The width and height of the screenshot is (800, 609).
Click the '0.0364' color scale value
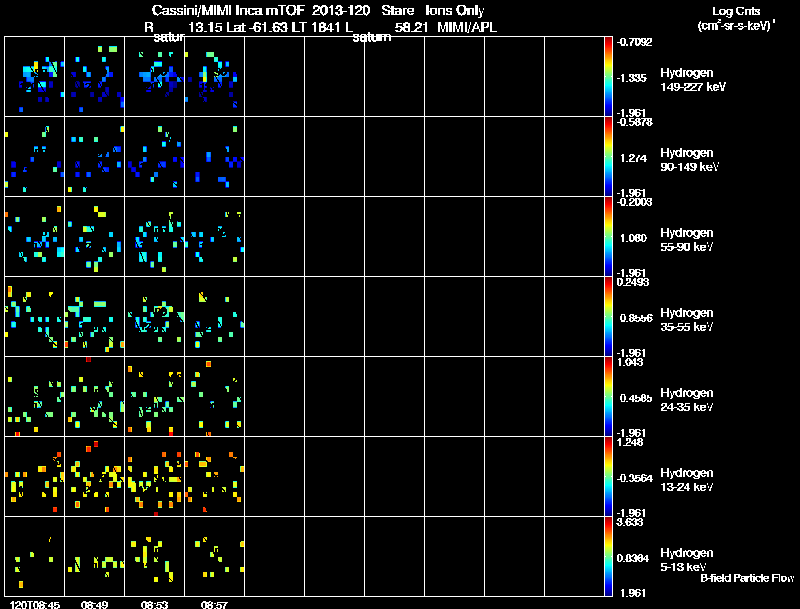point(633,559)
